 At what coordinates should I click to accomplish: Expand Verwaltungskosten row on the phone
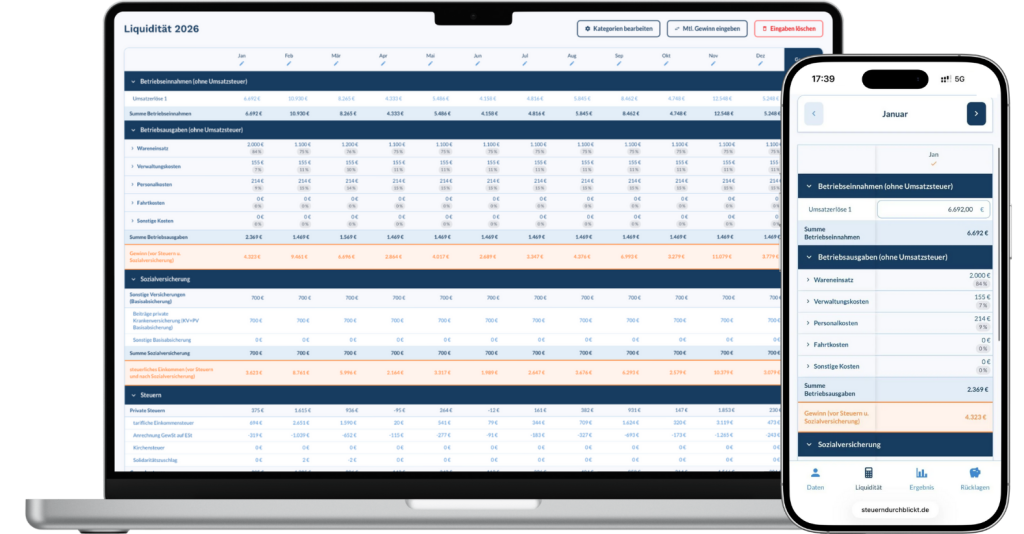[x=808, y=301]
